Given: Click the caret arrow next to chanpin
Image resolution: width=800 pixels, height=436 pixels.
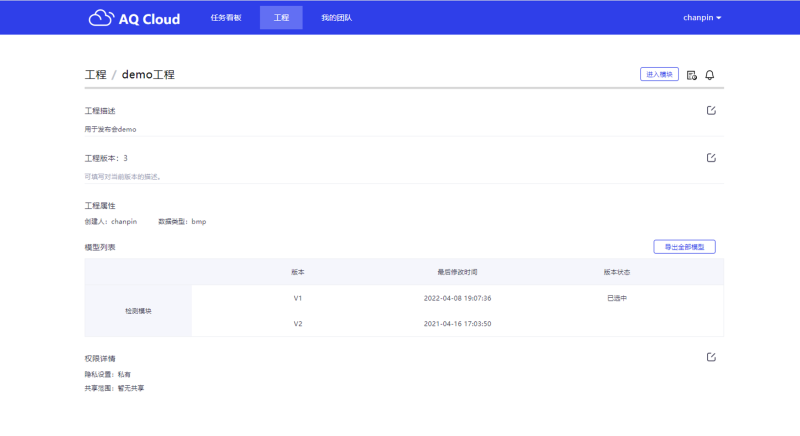Looking at the screenshot, I should click(719, 18).
